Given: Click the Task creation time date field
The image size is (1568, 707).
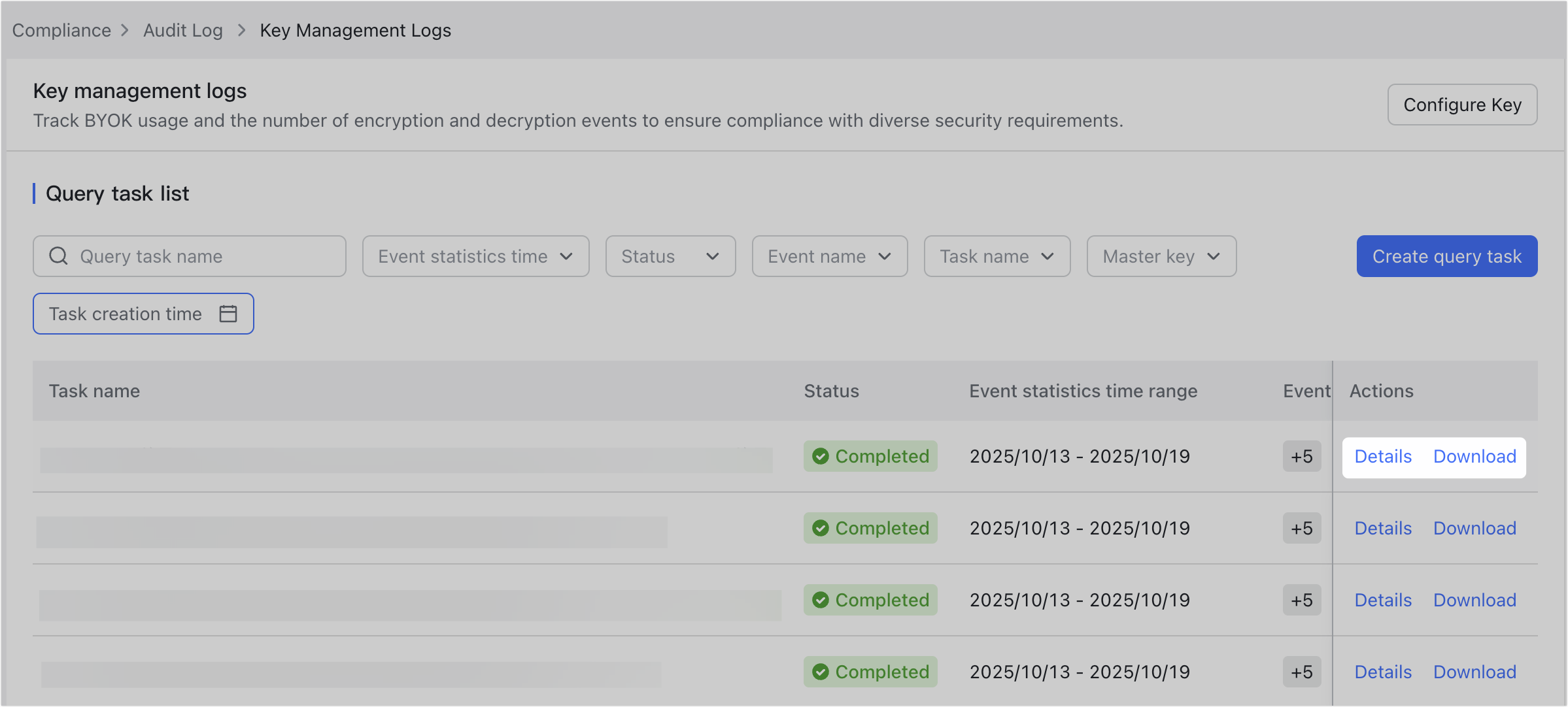Looking at the screenshot, I should tap(143, 314).
